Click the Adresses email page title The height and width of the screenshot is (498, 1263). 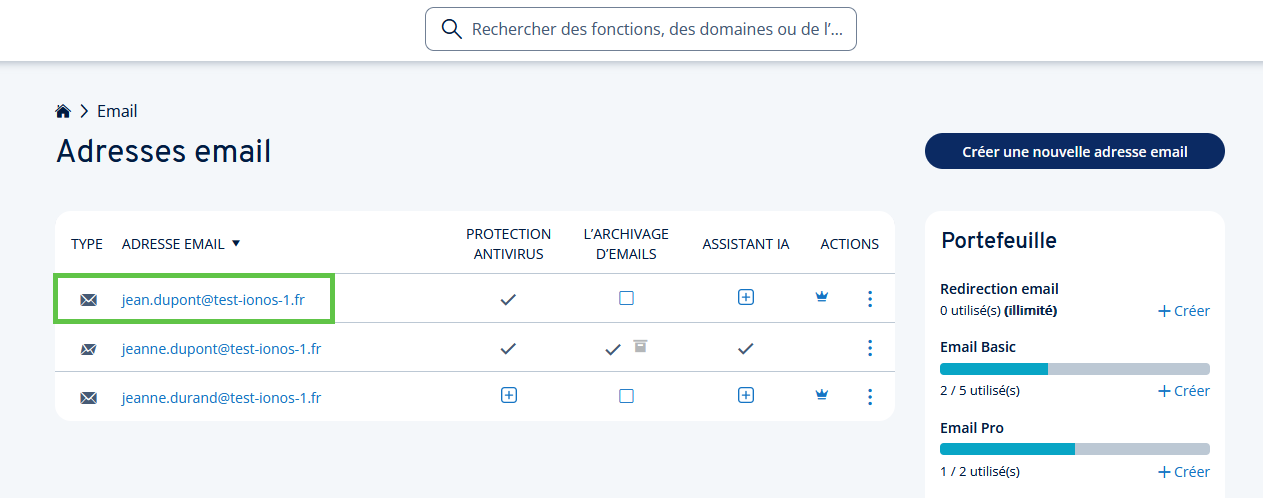pos(164,151)
